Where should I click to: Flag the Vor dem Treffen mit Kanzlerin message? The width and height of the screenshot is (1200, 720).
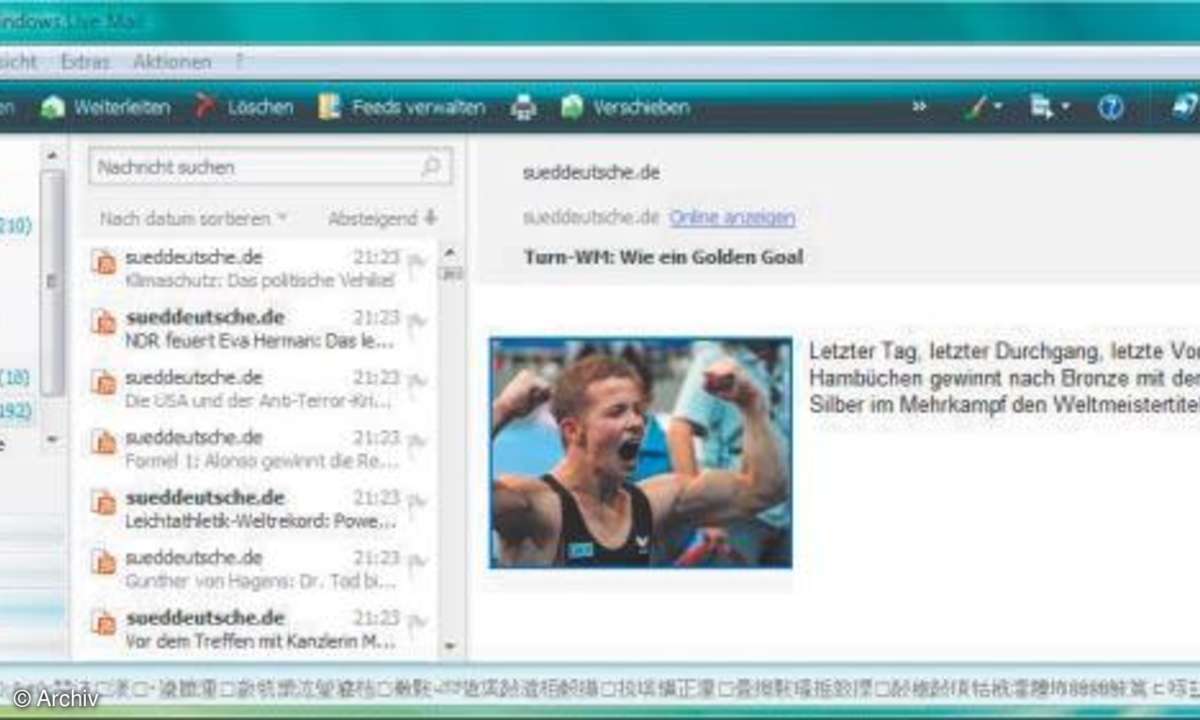click(416, 623)
